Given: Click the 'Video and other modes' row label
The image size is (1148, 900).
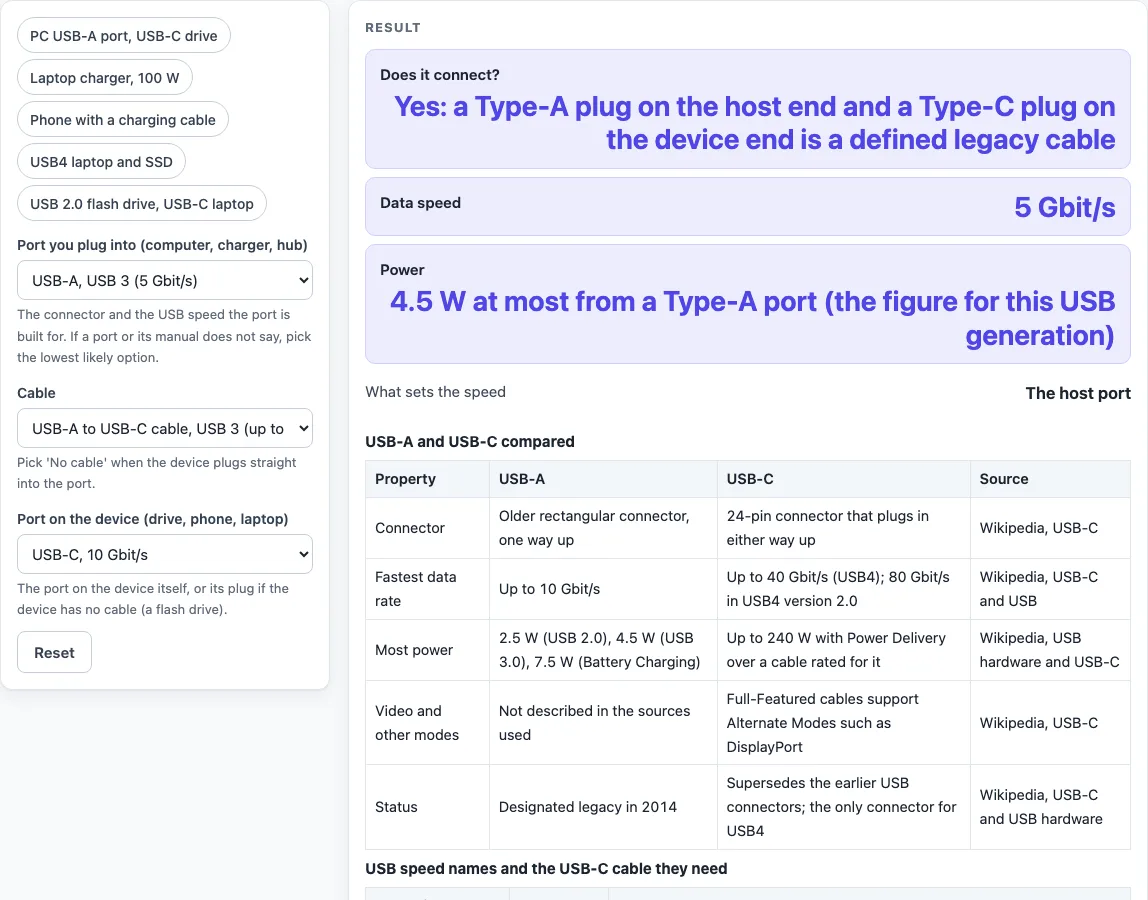Looking at the screenshot, I should [x=428, y=723].
